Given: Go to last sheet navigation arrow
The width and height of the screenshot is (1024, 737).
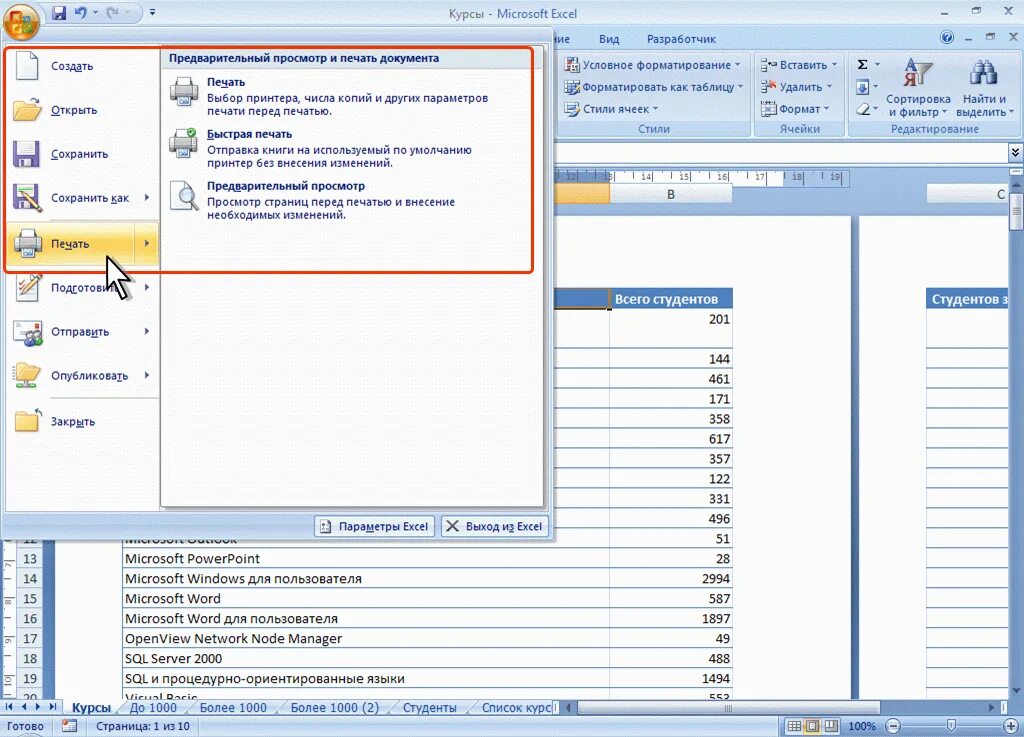Looking at the screenshot, I should 53,707.
